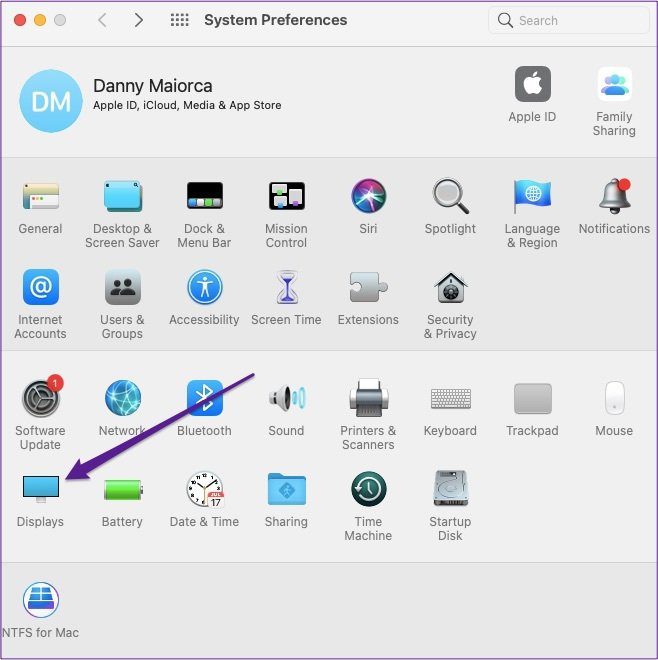The width and height of the screenshot is (658, 660).
Task: Open Notifications preferences
Action: coord(615,196)
